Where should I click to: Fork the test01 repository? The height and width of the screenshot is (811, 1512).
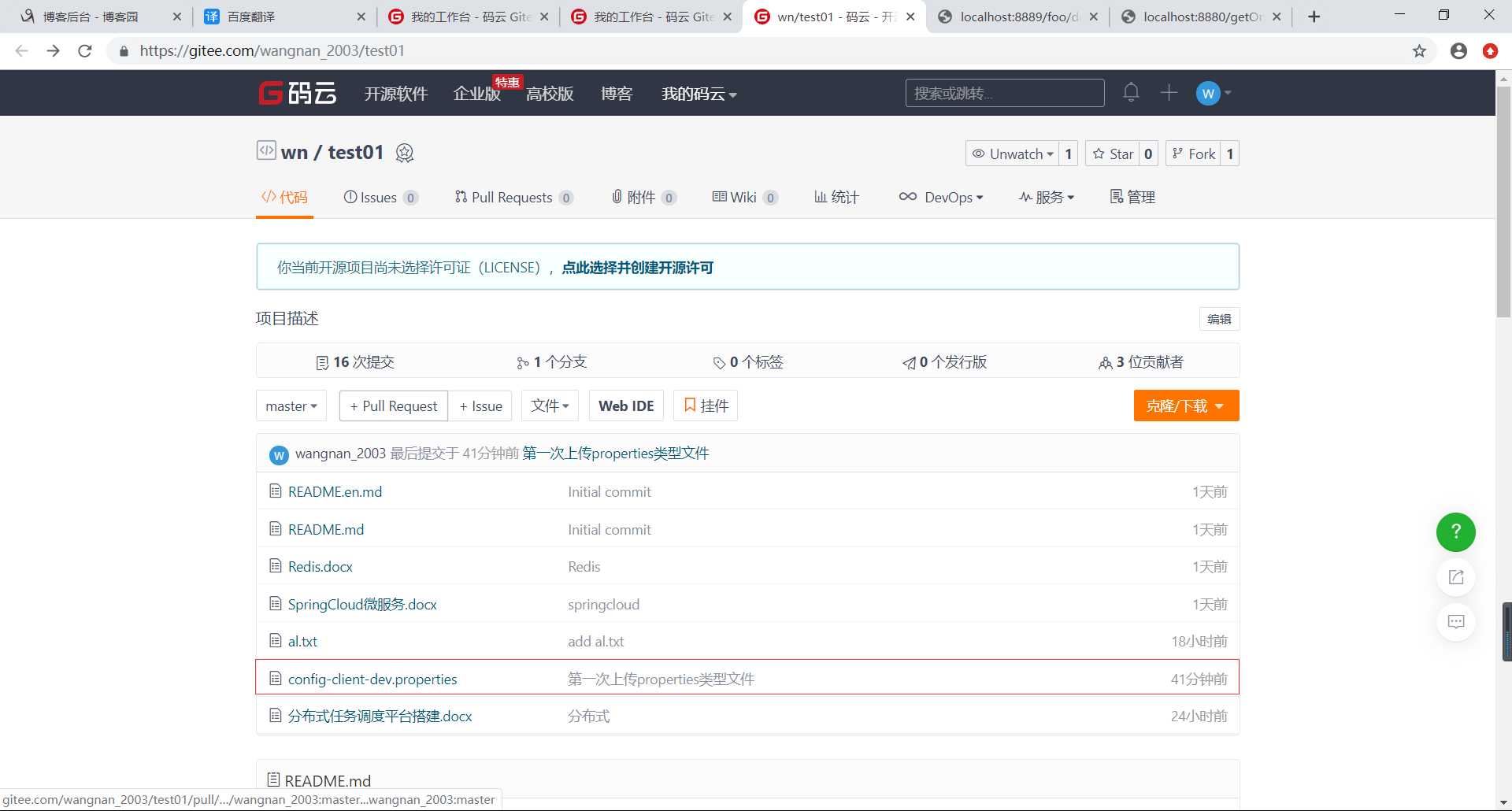click(1194, 154)
